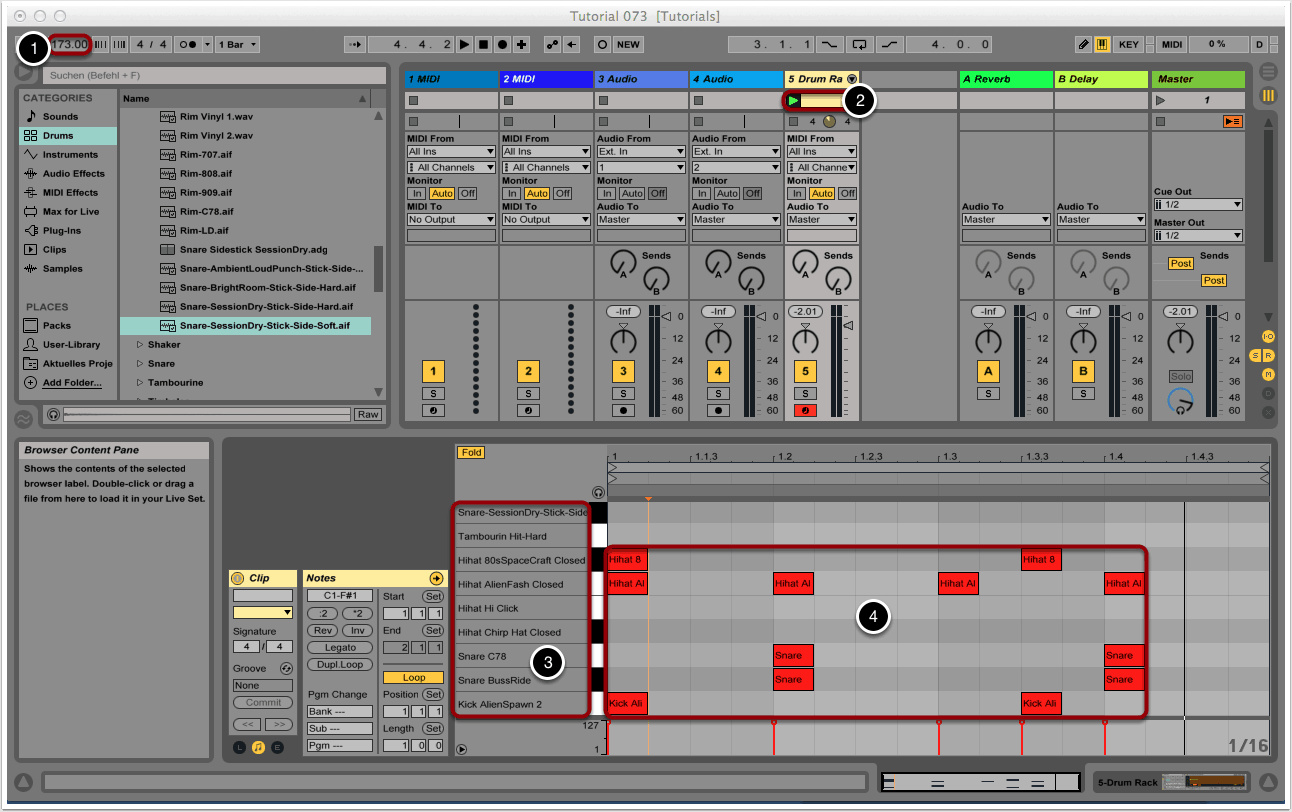Image resolution: width=1292 pixels, height=812 pixels.
Task: Click the Hot-Swap Groove icon
Action: pyautogui.click(x=286, y=668)
